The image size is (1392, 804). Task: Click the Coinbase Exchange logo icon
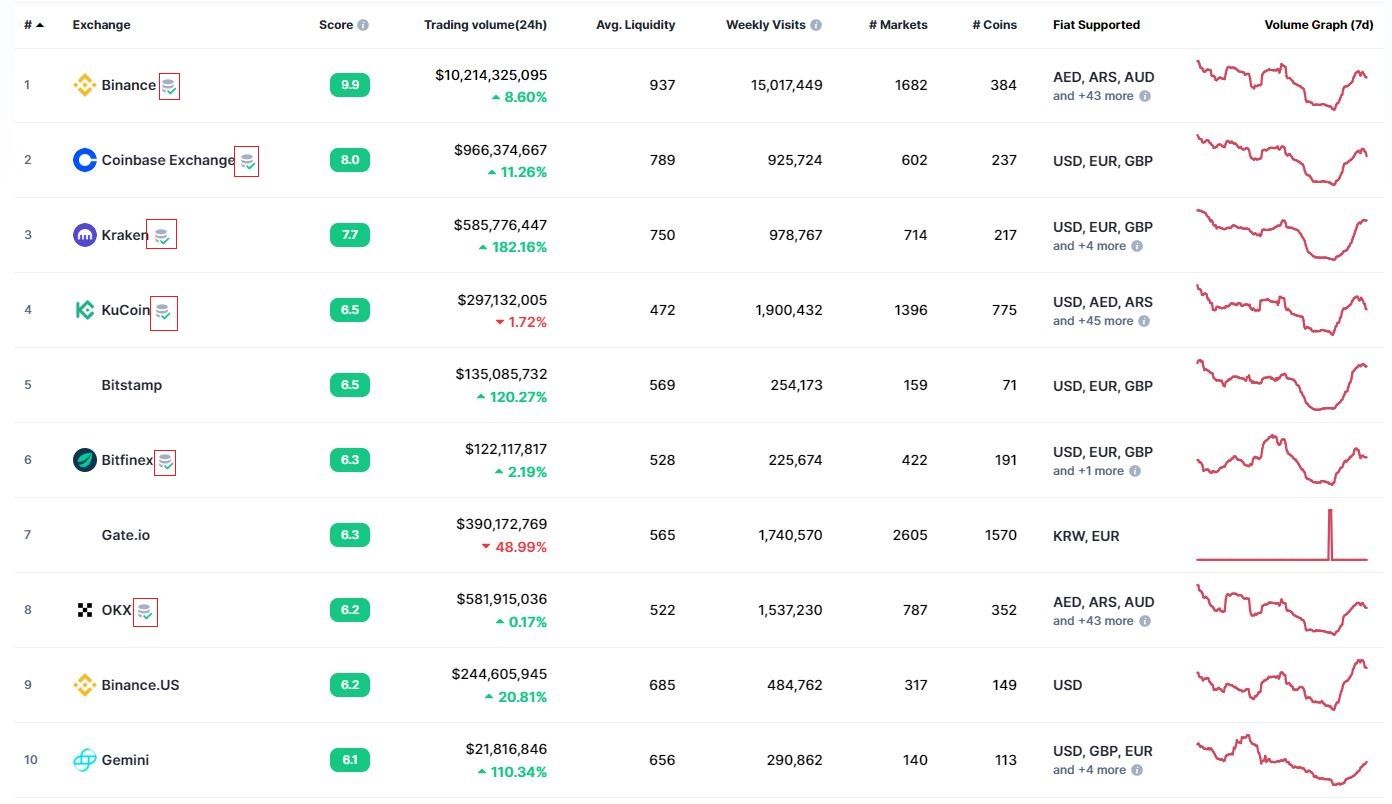tap(85, 160)
